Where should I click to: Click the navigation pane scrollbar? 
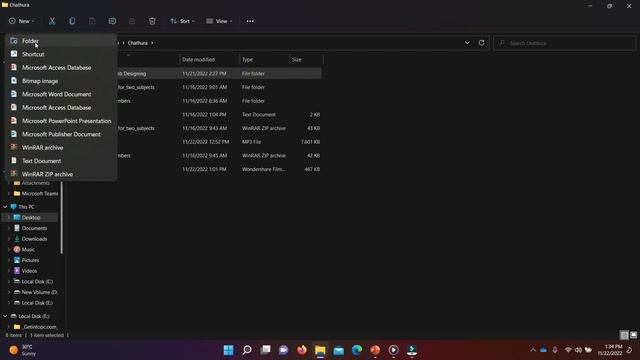(x=62, y=216)
